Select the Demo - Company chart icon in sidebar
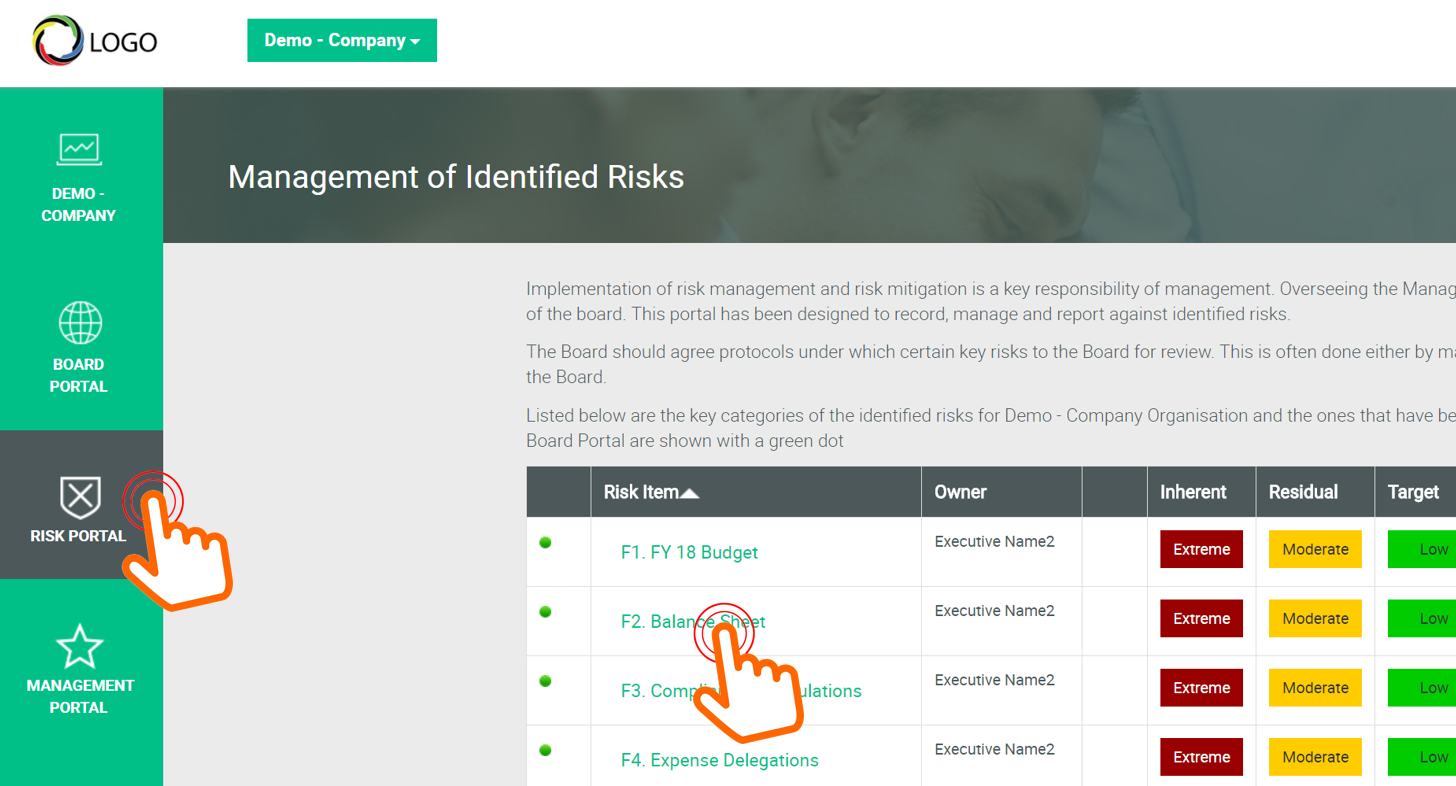This screenshot has width=1456, height=786. pyautogui.click(x=79, y=150)
